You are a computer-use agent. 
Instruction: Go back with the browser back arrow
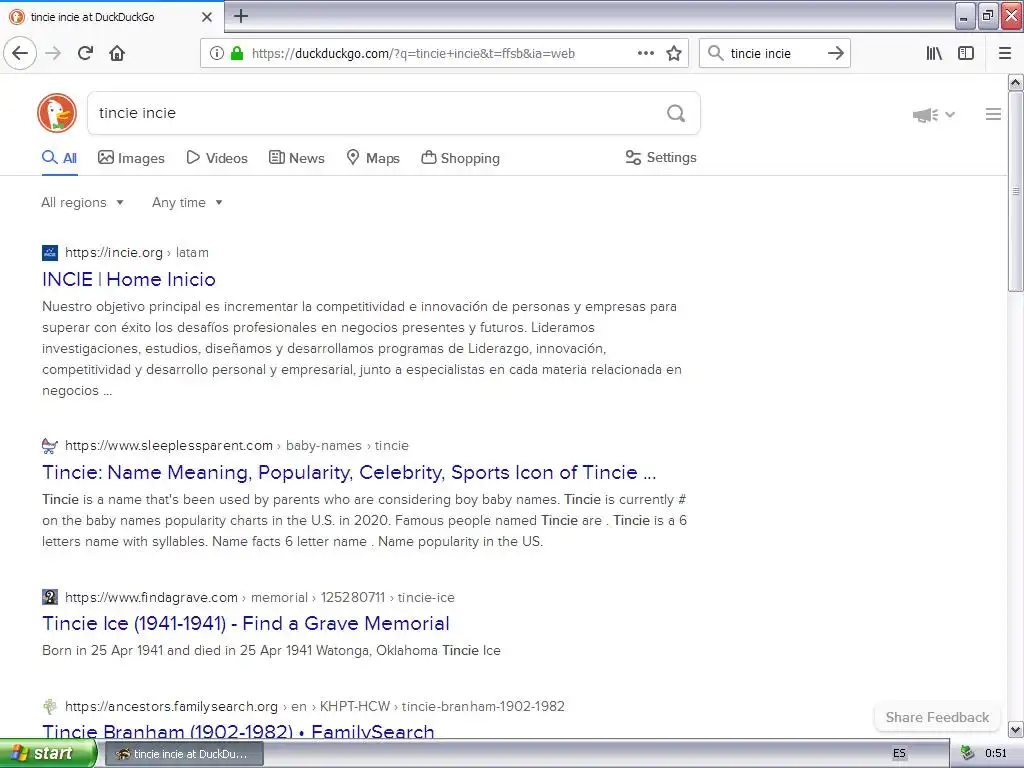click(x=20, y=53)
